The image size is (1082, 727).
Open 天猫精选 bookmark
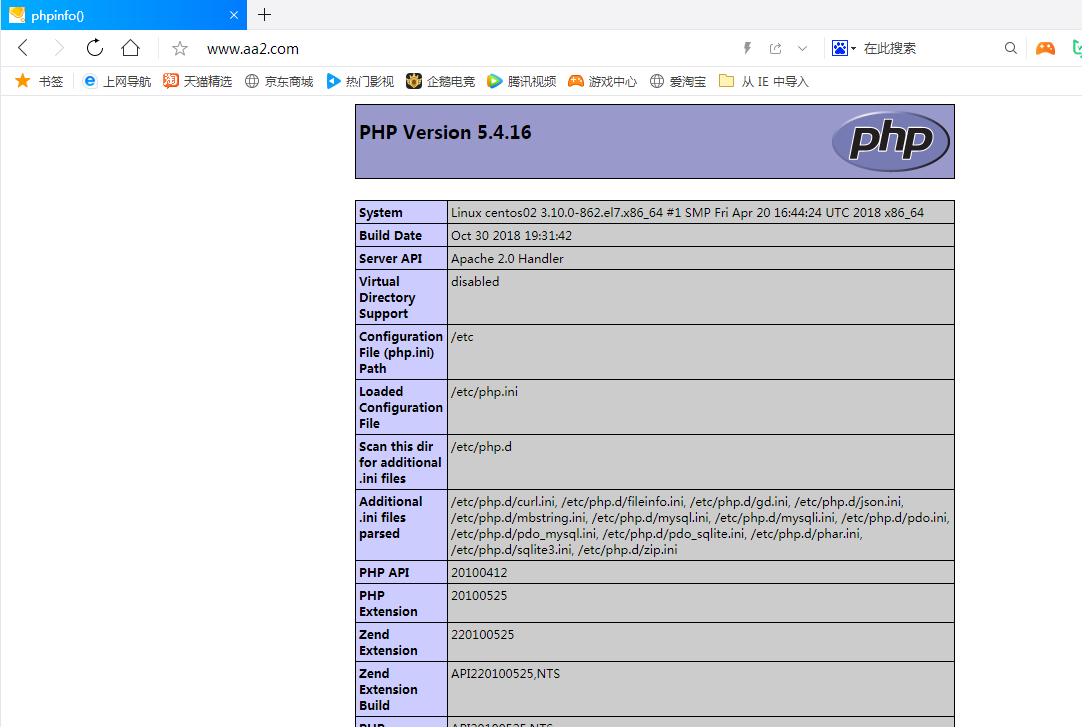click(197, 81)
